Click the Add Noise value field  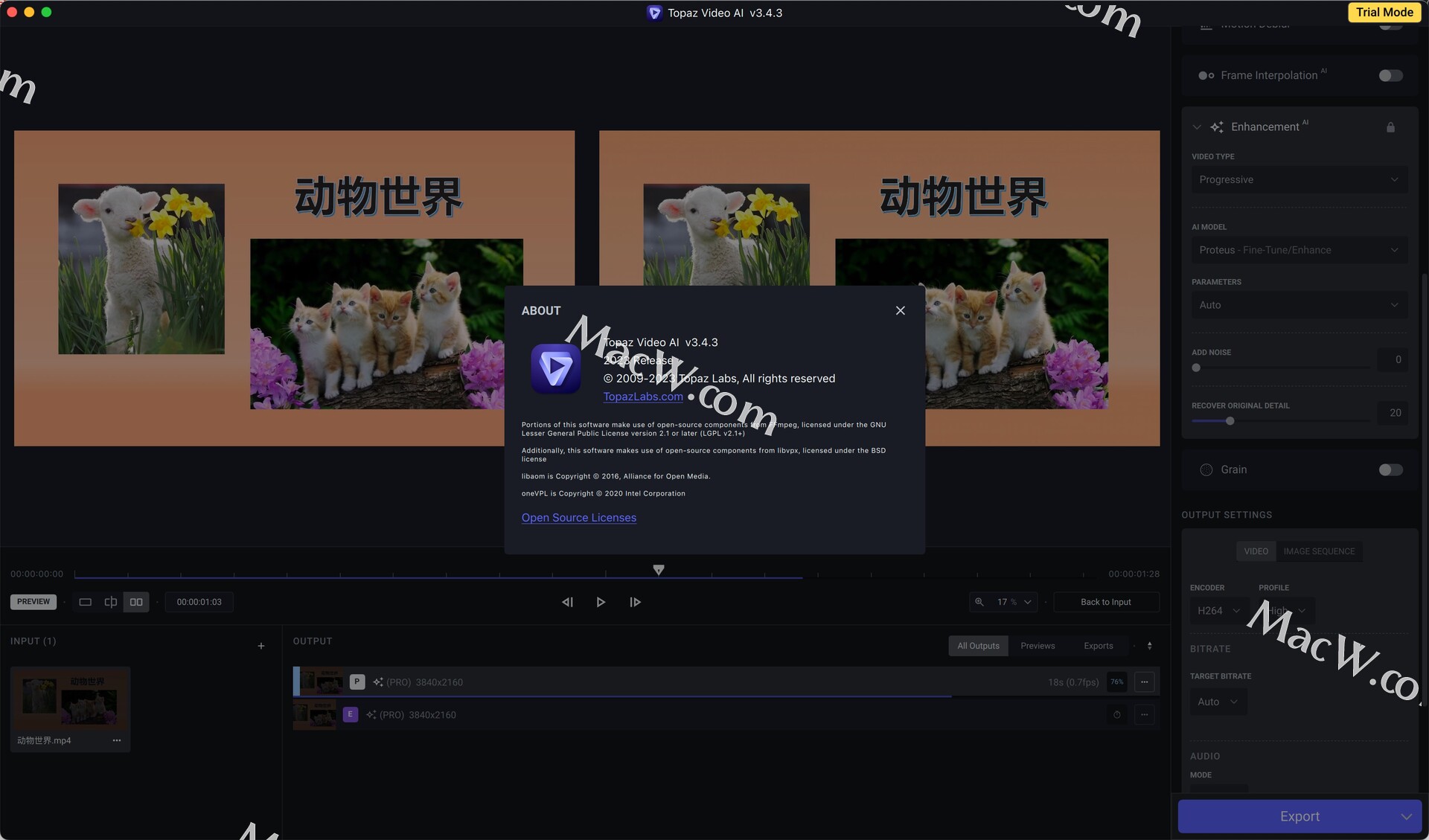(x=1392, y=360)
